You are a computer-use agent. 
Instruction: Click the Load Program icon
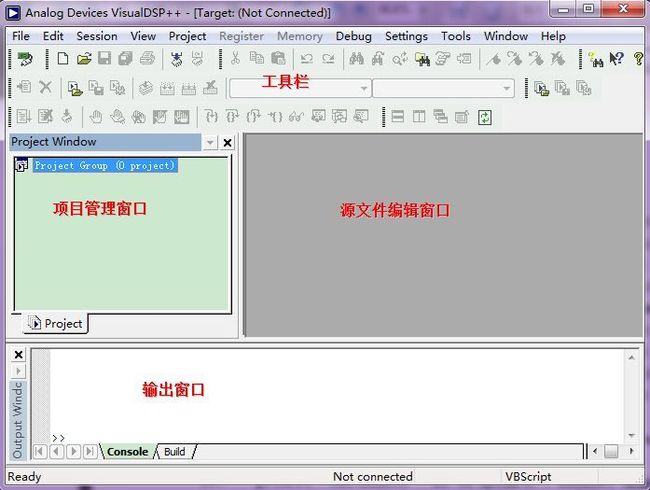[x=177, y=59]
